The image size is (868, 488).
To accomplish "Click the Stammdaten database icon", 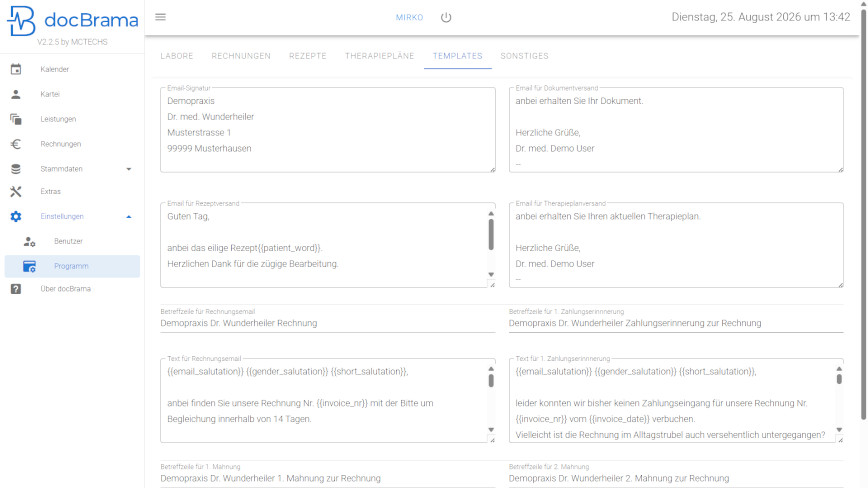I will [x=16, y=169].
